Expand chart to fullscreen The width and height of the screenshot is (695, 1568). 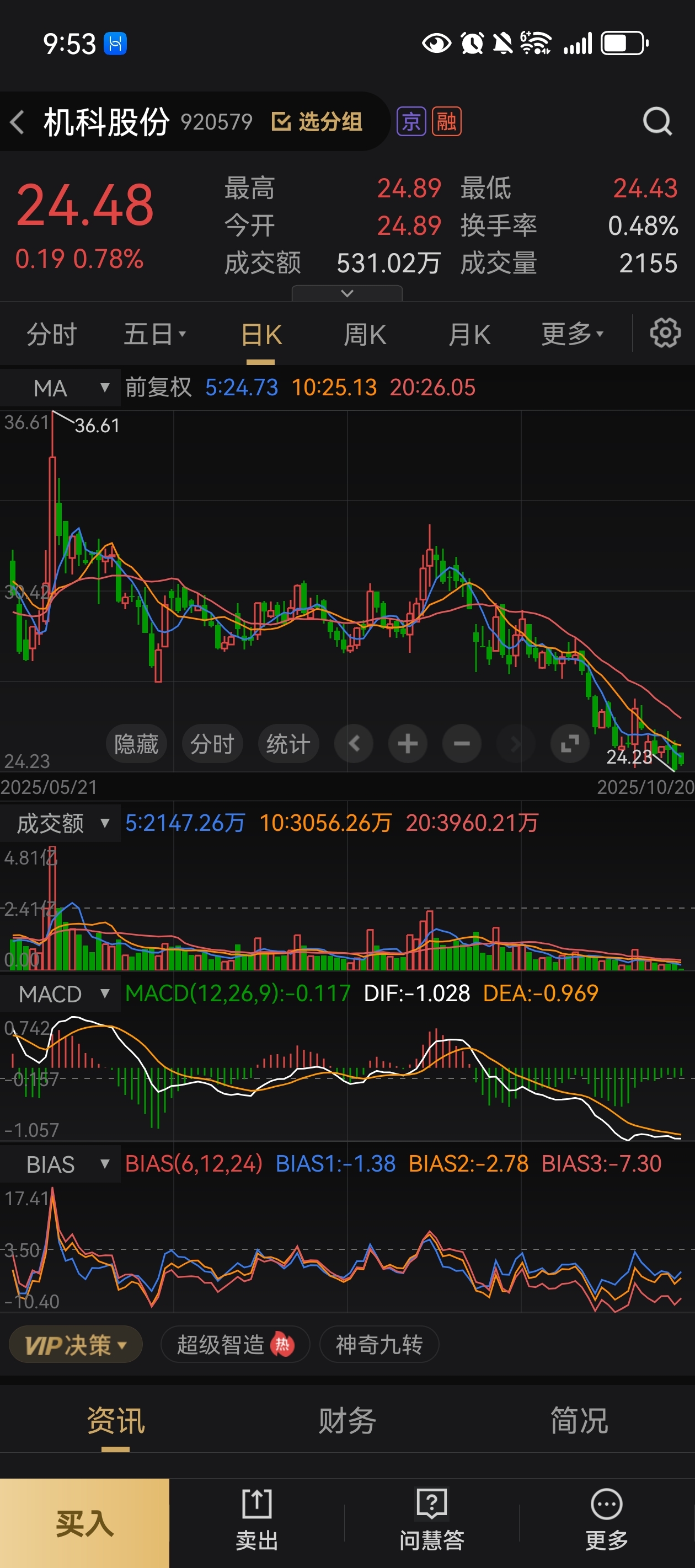coord(570,743)
